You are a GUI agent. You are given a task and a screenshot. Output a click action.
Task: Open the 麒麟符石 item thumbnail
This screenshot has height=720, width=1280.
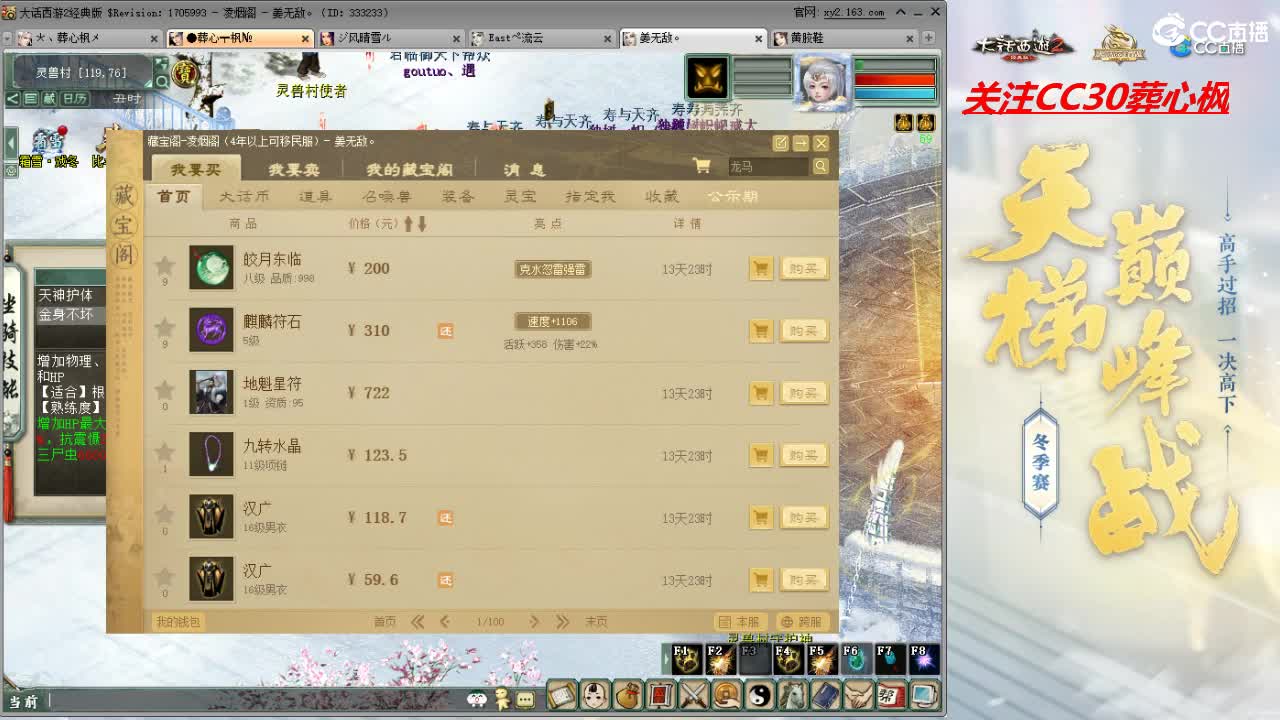[211, 330]
